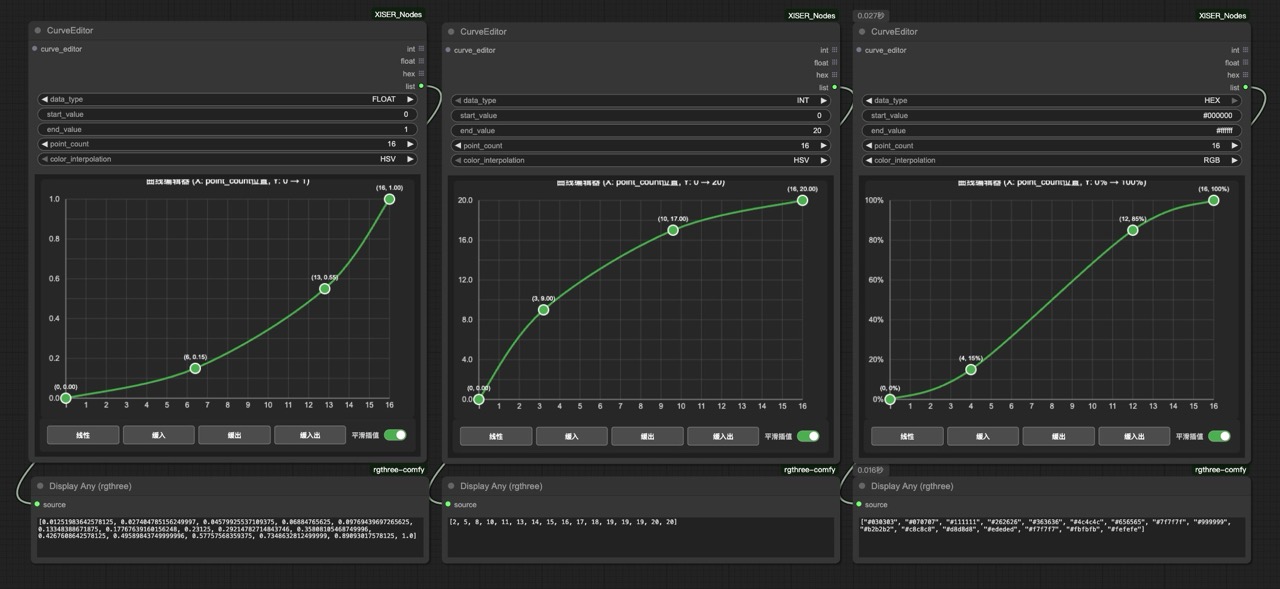Apply 线性 preset on the HEX CurveEditor
This screenshot has height=589, width=1280.
(907, 436)
